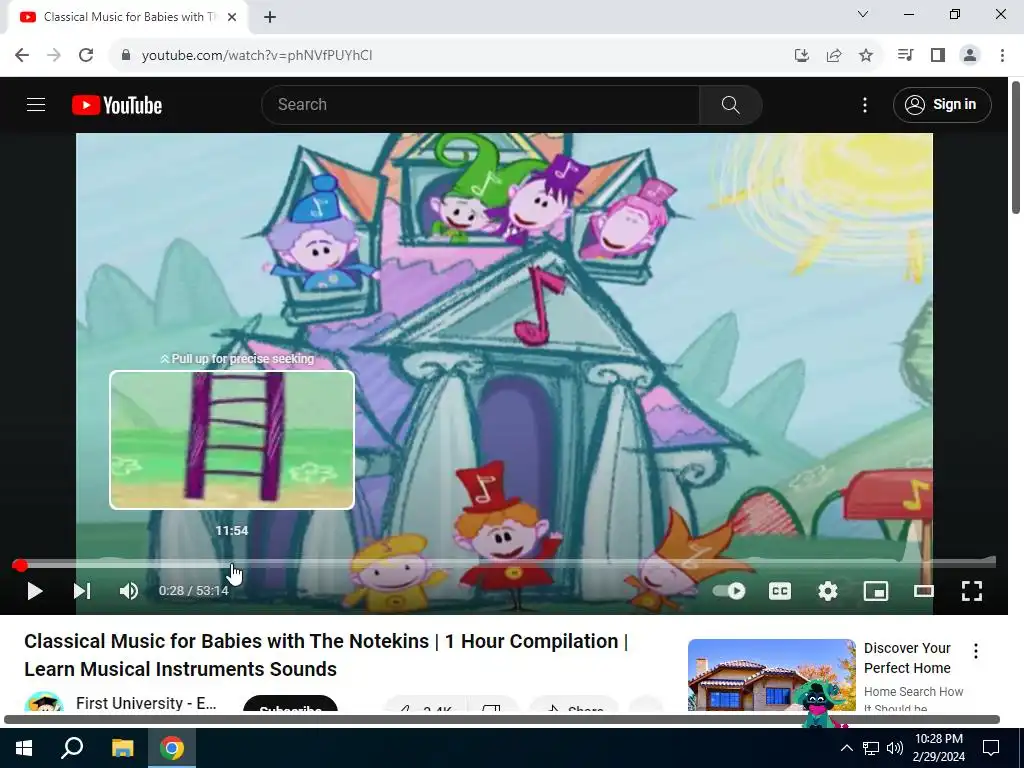Share this page from the address bar
This screenshot has width=1024, height=768.
[x=833, y=55]
